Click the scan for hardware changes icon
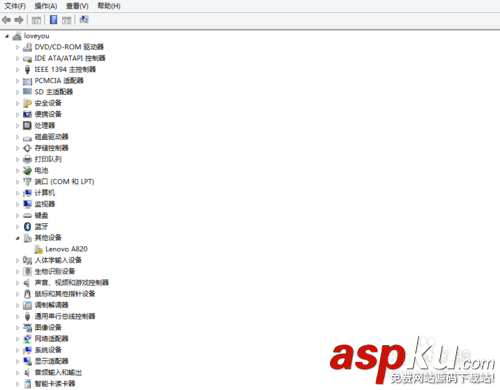Image resolution: width=500 pixels, height=390 pixels. pyautogui.click(x=84, y=20)
